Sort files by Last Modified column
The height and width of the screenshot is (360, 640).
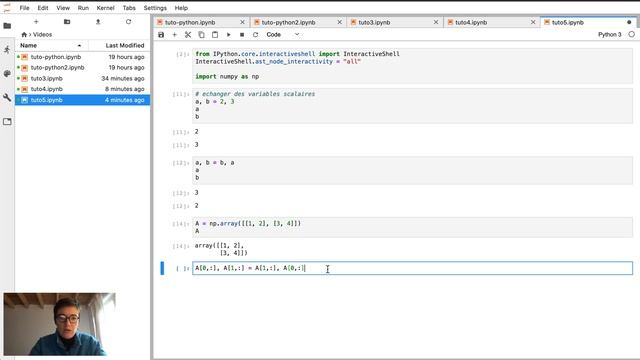click(x=120, y=45)
